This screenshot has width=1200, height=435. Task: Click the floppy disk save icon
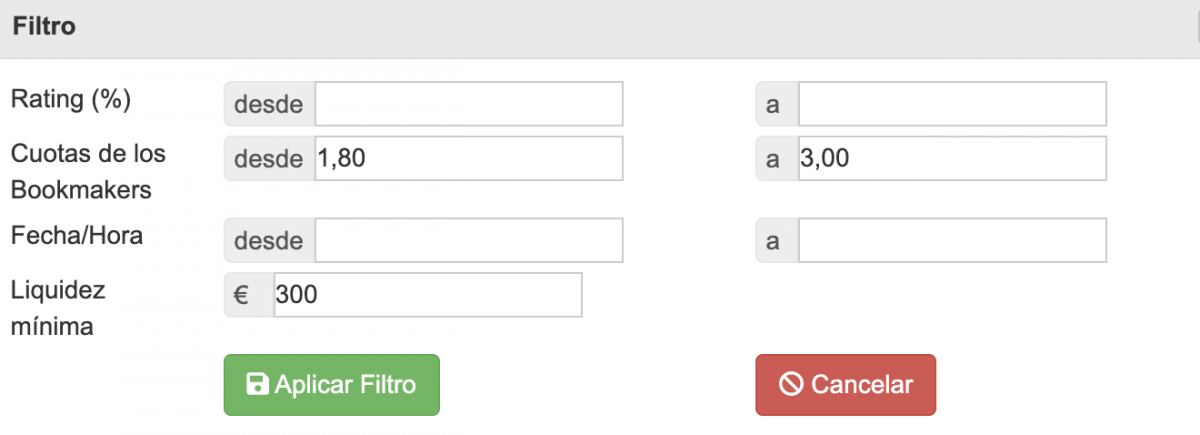click(x=257, y=385)
